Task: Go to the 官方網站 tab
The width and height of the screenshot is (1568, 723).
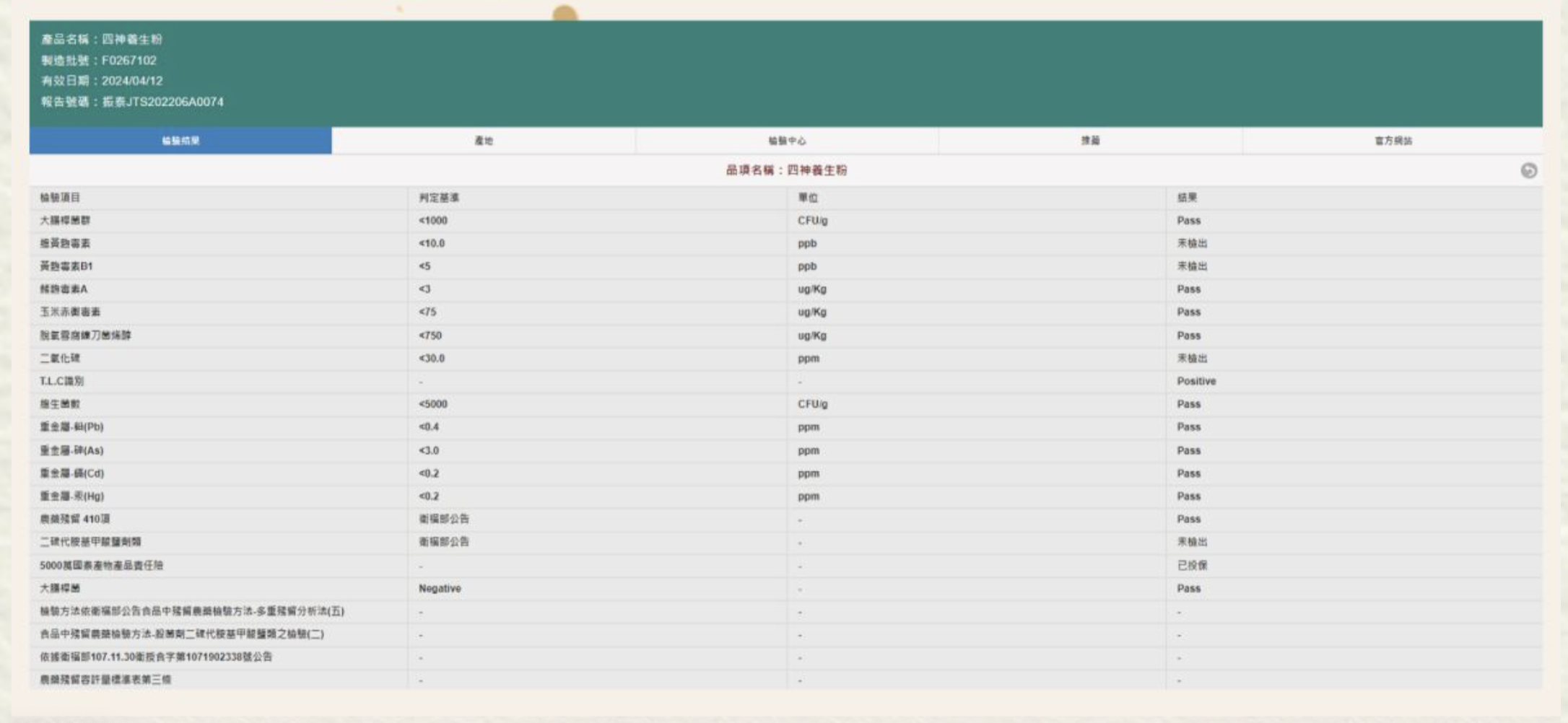Action: click(x=1393, y=141)
